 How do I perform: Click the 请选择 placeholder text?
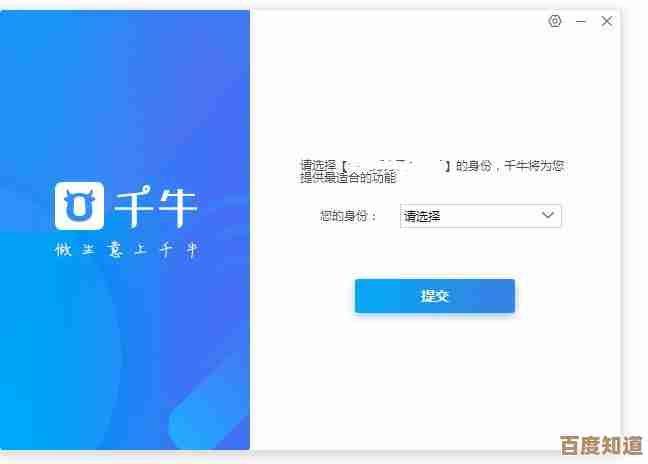(x=422, y=216)
